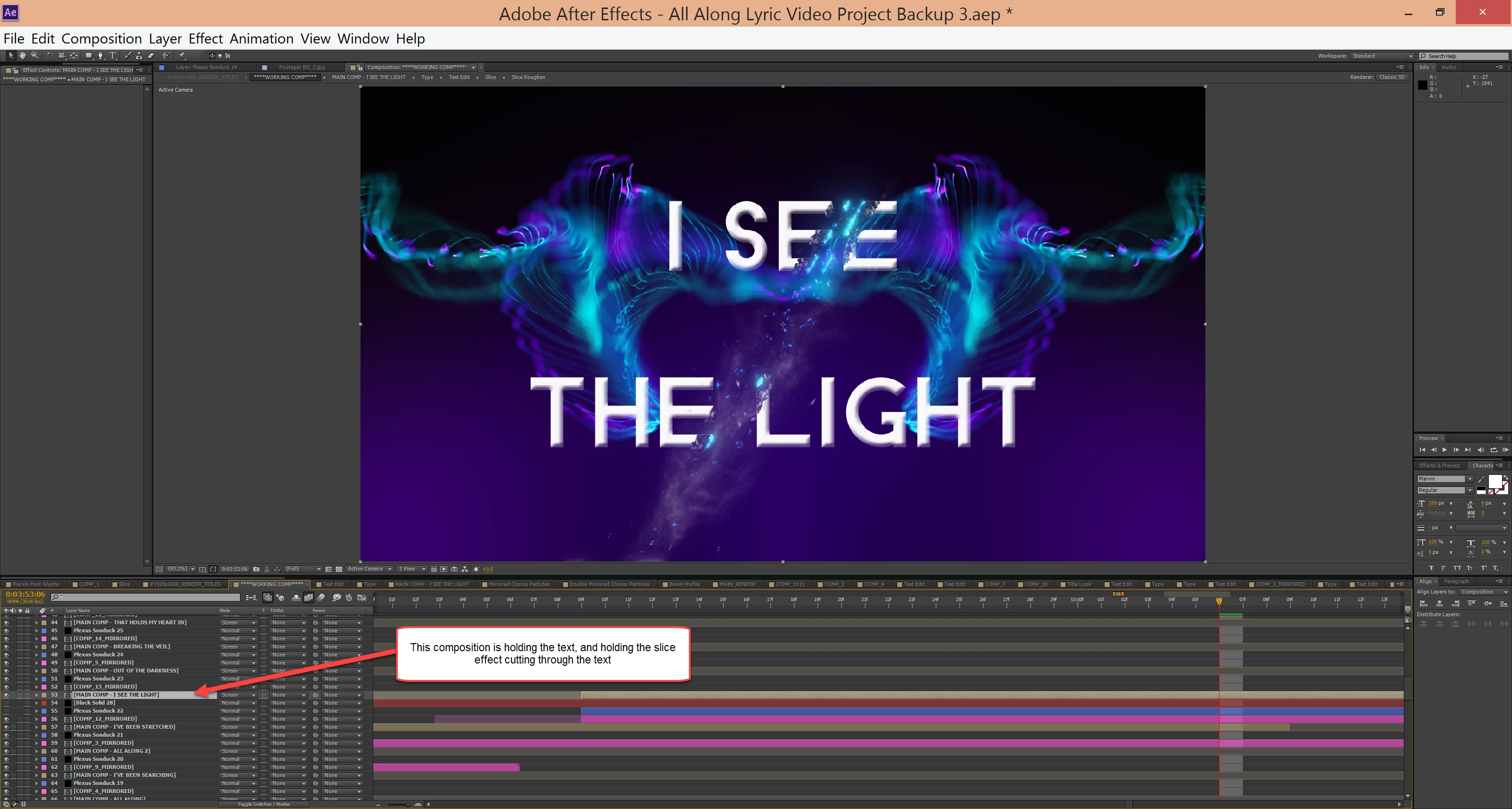Viewport: 1512px width, 809px height.
Task: Expand the COMP_13_MIRRORED layer properties
Action: point(36,687)
